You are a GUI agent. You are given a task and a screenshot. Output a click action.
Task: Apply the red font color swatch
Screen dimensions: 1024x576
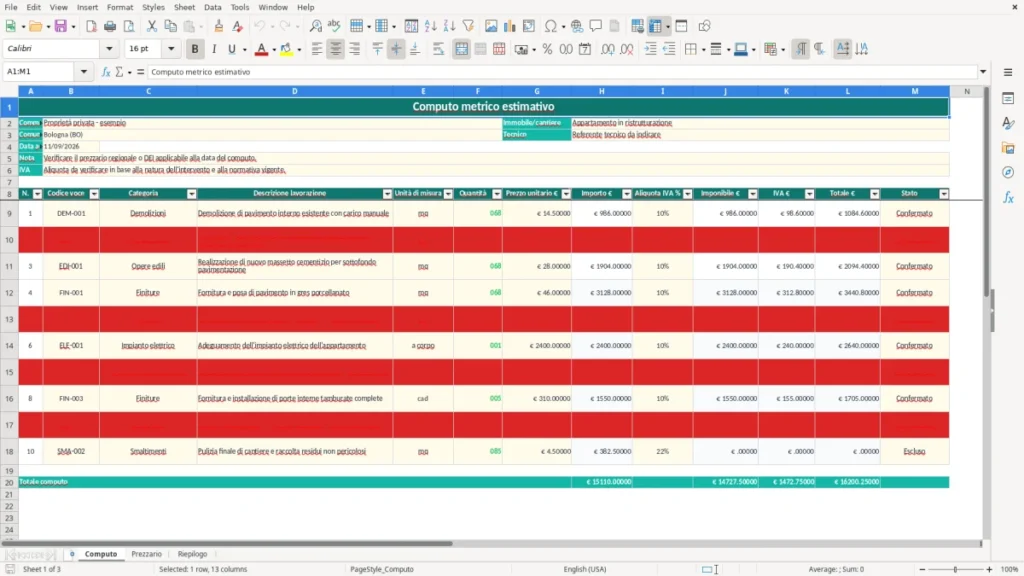pos(261,49)
